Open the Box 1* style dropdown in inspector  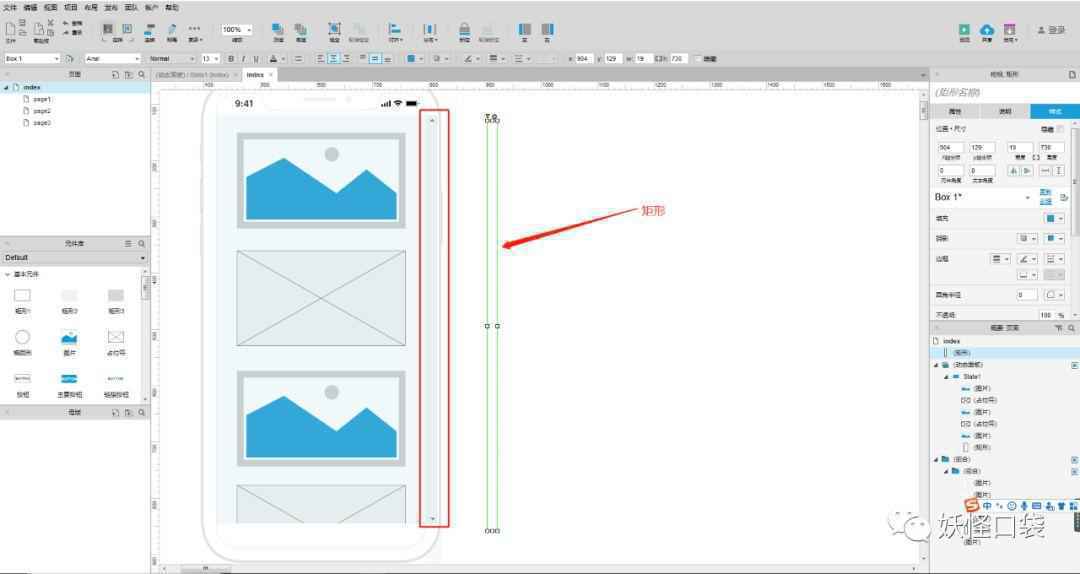983,197
